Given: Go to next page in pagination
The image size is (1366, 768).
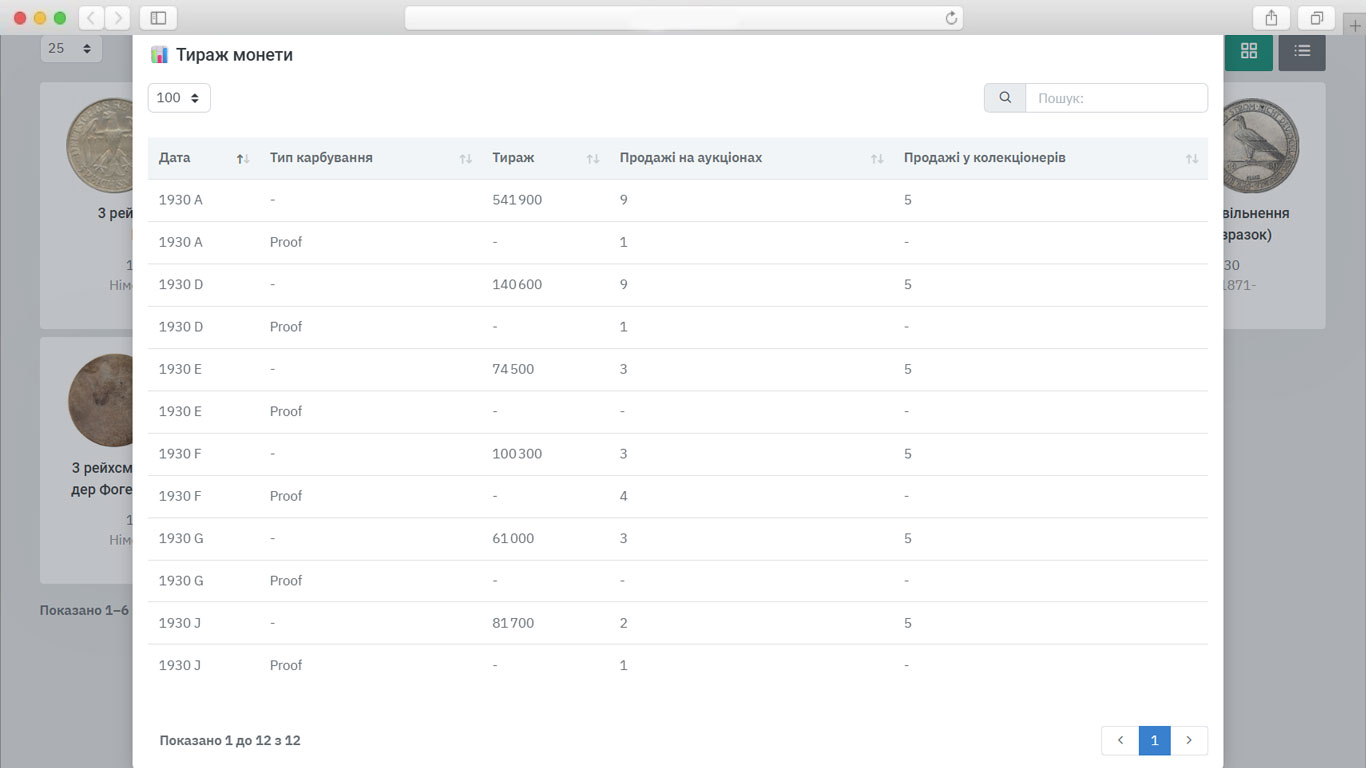Looking at the screenshot, I should click(1189, 740).
